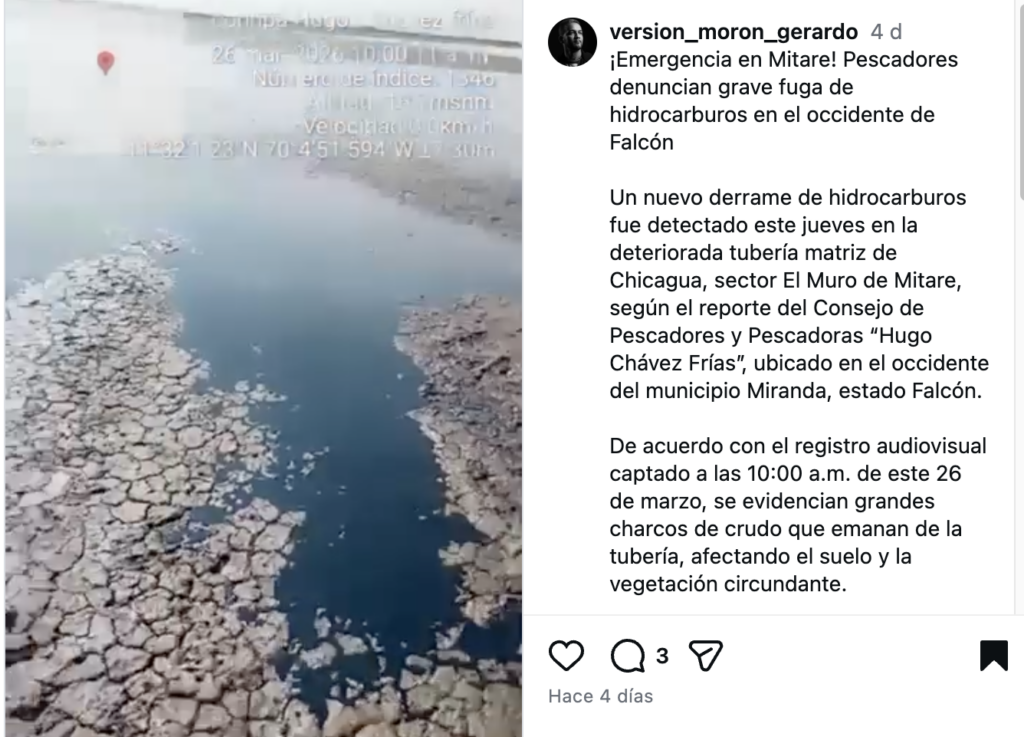Click the caption scrollbar on the right edge
The image size is (1024, 737).
(x=1019, y=98)
